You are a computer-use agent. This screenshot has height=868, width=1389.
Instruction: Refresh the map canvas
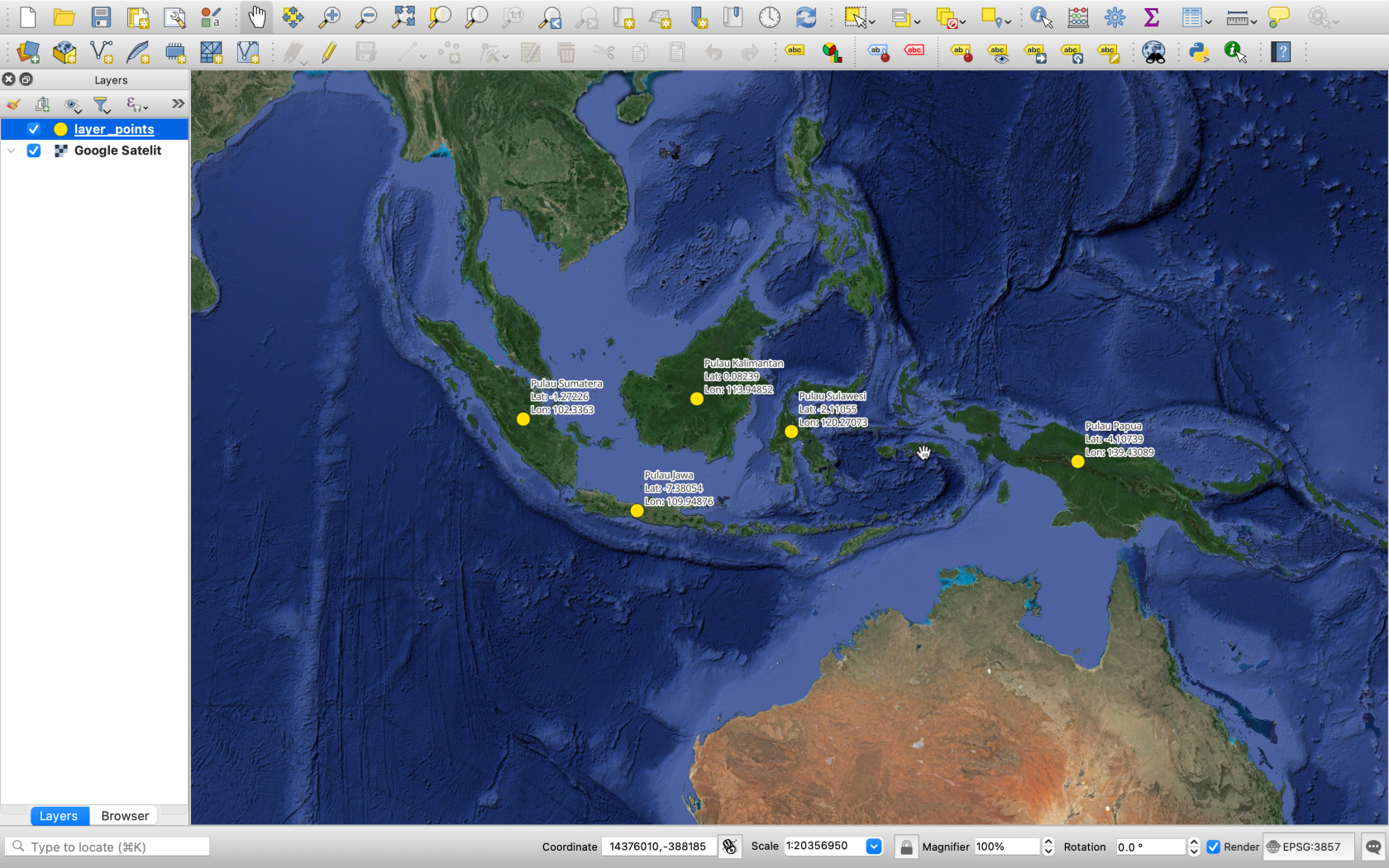[806, 17]
